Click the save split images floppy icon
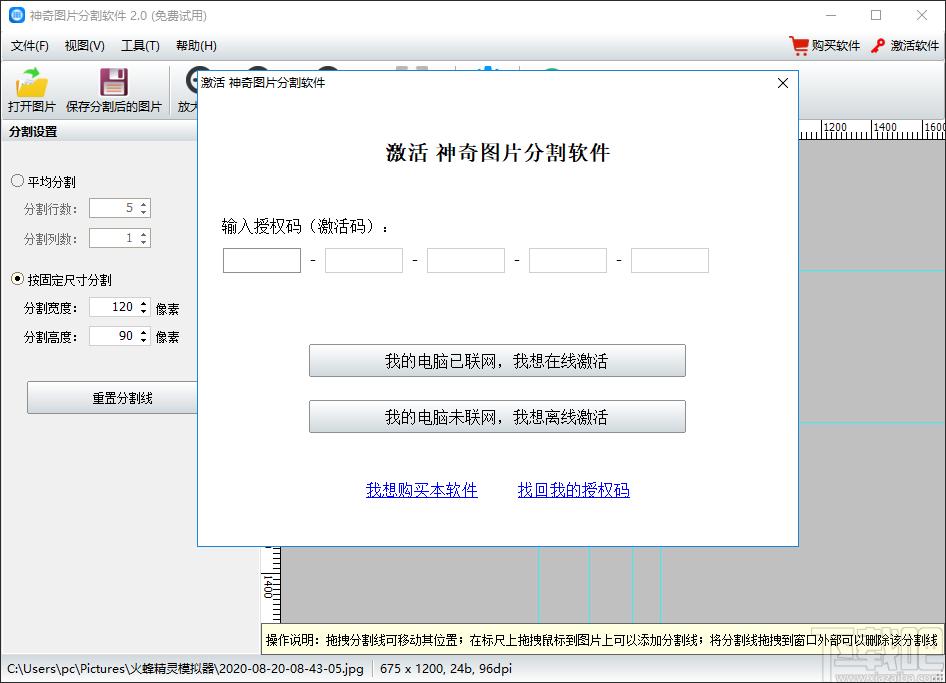The height and width of the screenshot is (683, 946). 113,82
